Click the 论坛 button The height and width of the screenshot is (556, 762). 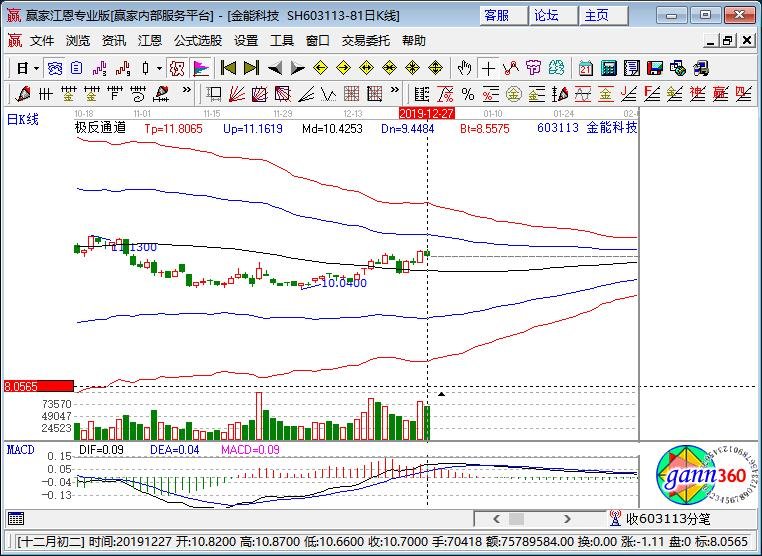click(553, 16)
